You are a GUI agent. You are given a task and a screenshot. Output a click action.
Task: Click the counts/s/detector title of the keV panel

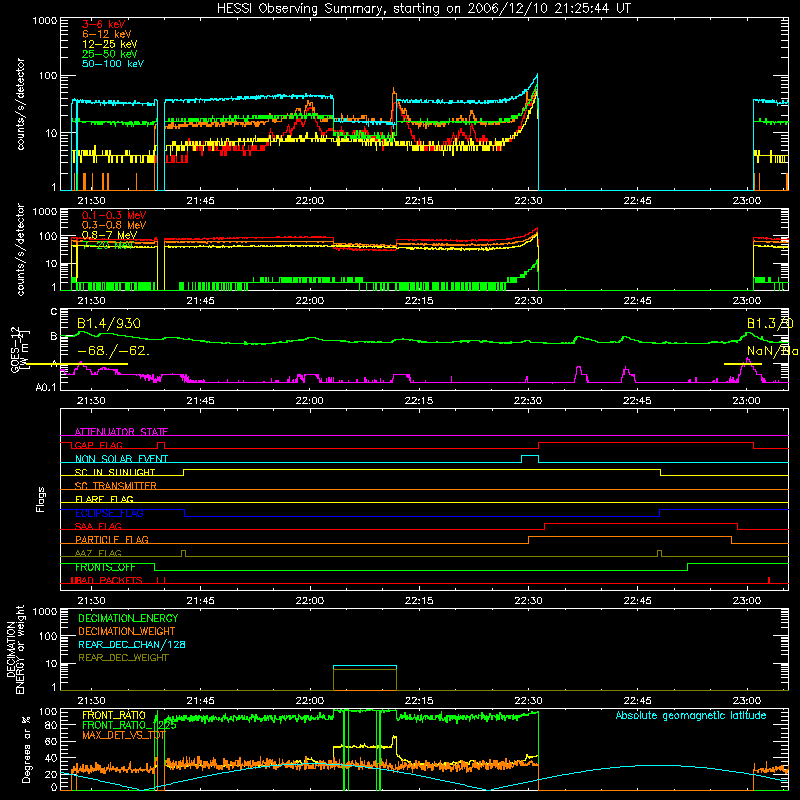coord(21,104)
